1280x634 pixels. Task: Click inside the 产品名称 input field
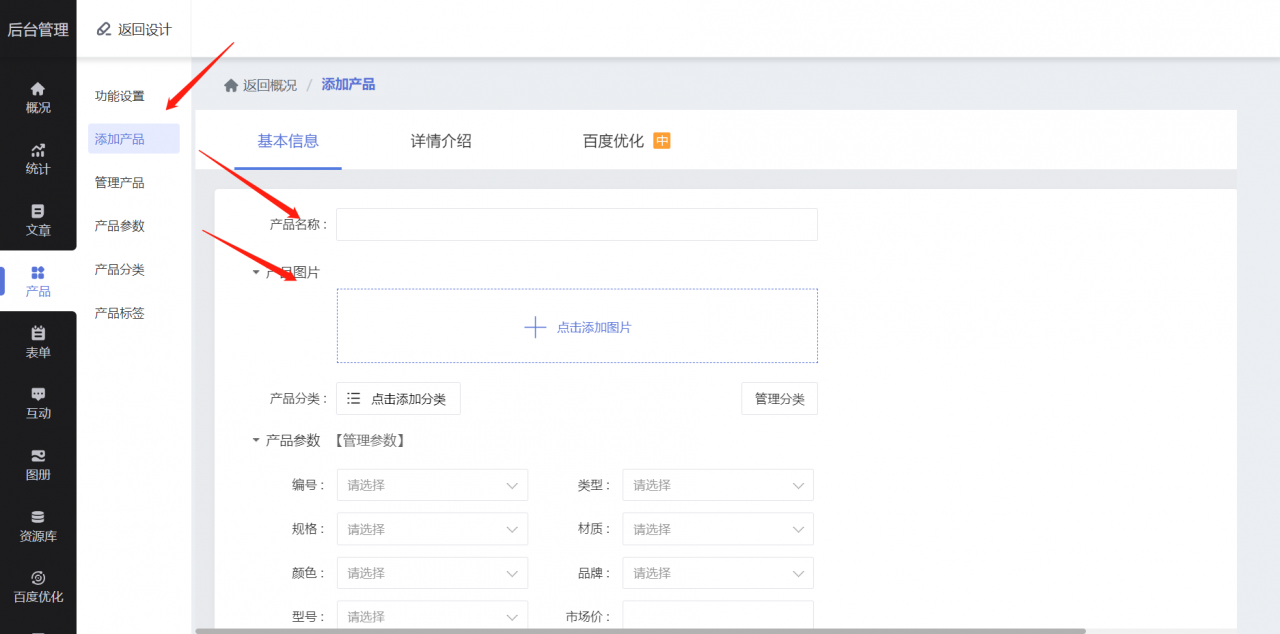576,224
